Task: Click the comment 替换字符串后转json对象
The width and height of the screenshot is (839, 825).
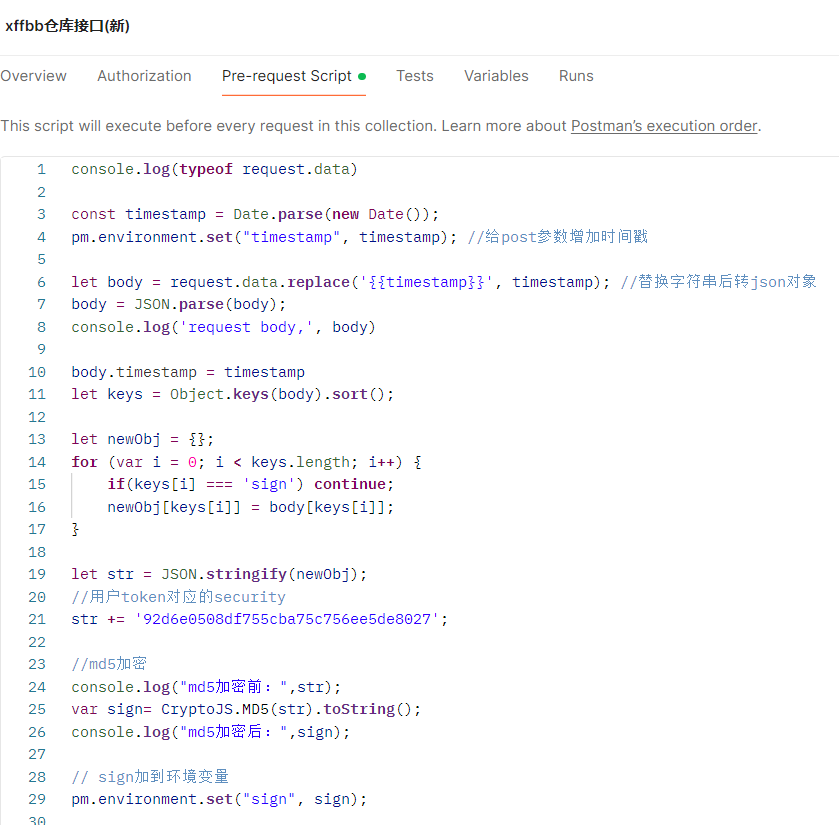Action: pyautogui.click(x=718, y=281)
